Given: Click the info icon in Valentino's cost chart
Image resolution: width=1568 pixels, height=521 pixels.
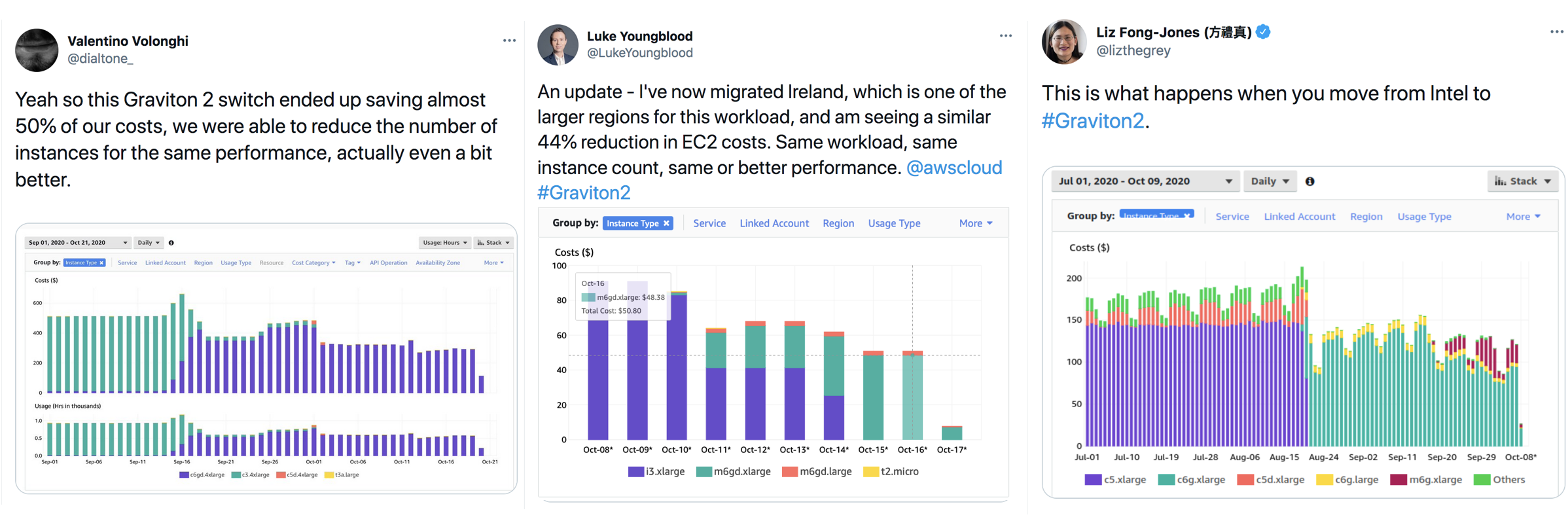Looking at the screenshot, I should pyautogui.click(x=171, y=243).
